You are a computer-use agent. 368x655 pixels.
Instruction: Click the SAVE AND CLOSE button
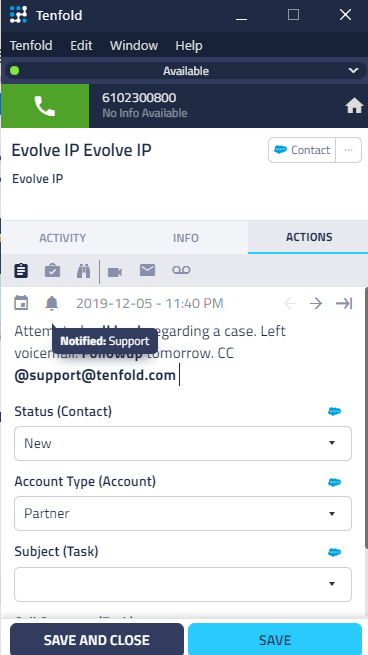pos(97,640)
